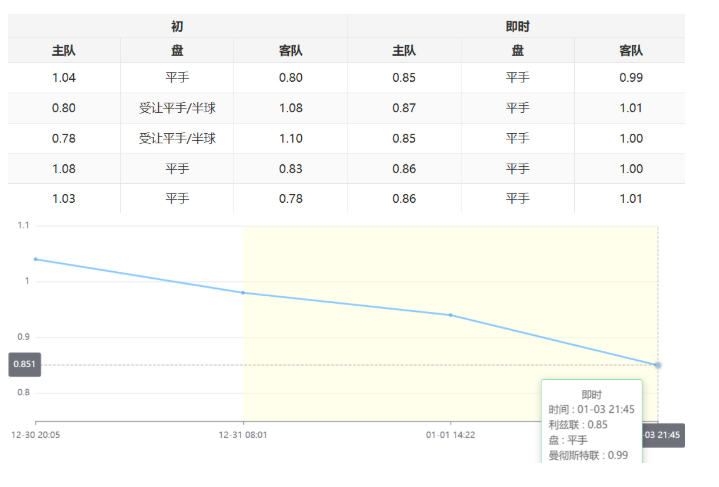The image size is (719, 487).
Task: Click the 12-31 08:01 x-axis label
Action: pos(243,435)
